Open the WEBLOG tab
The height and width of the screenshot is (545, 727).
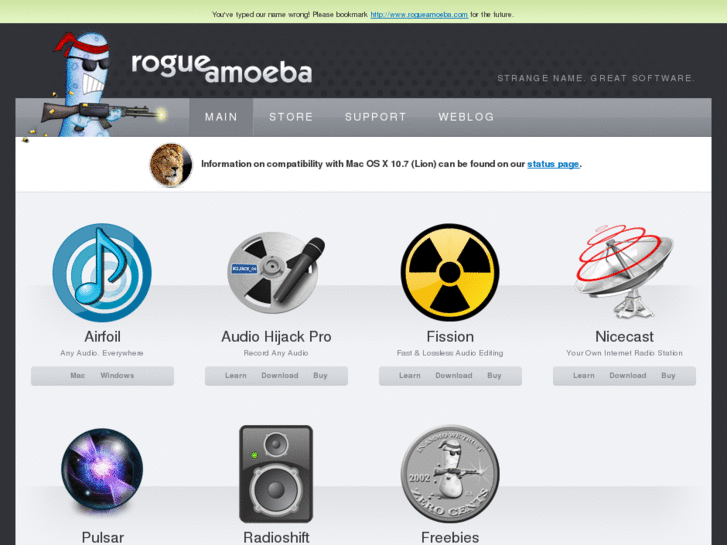point(466,117)
